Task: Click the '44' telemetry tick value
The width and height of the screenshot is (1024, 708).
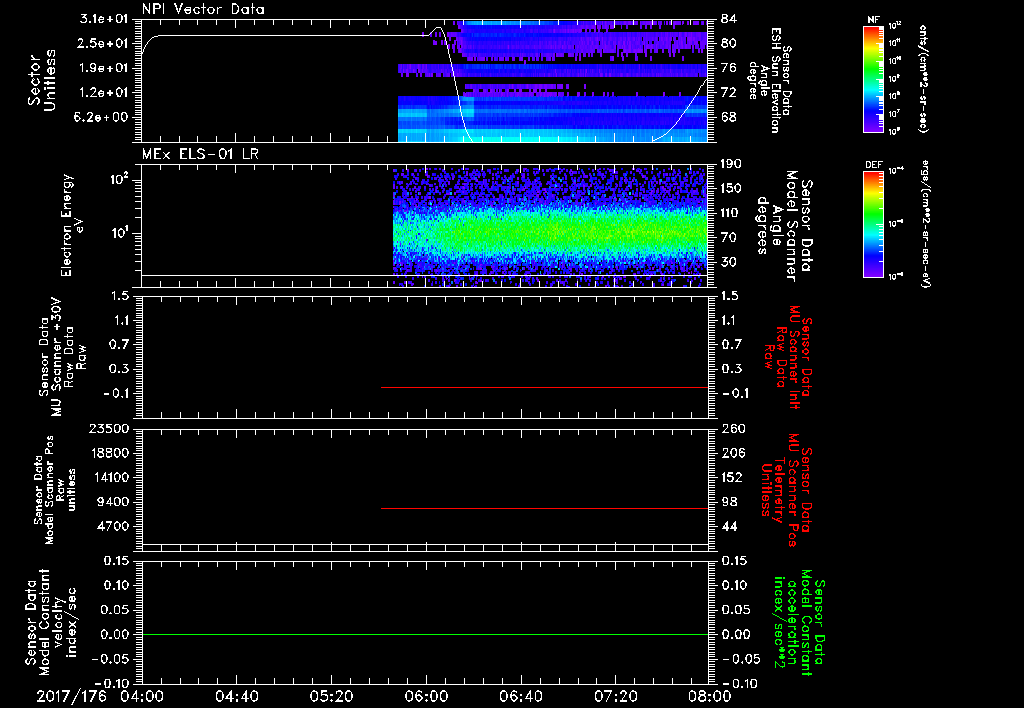Action: coord(729,526)
